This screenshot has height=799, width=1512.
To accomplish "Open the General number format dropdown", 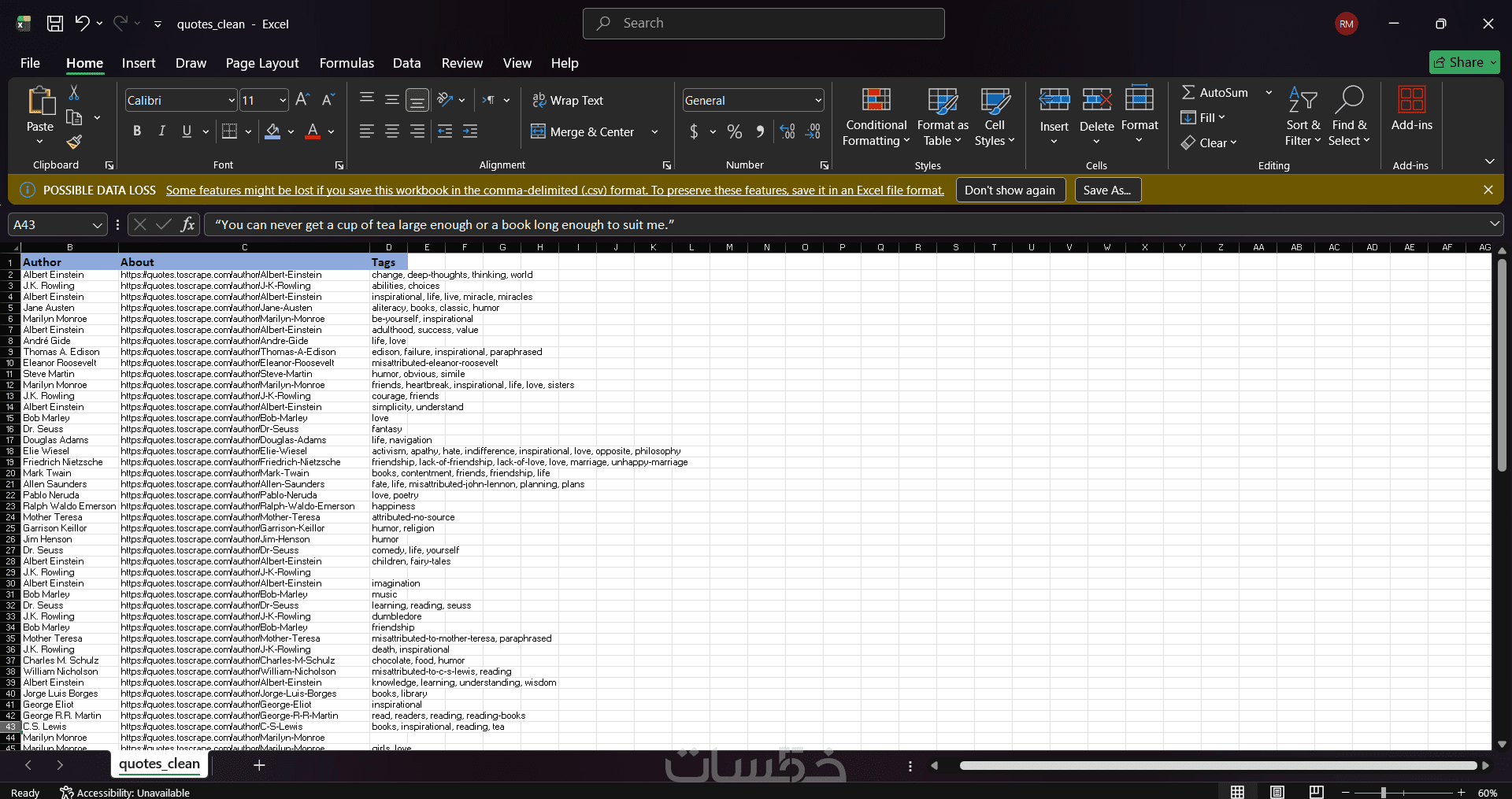I will click(x=818, y=101).
